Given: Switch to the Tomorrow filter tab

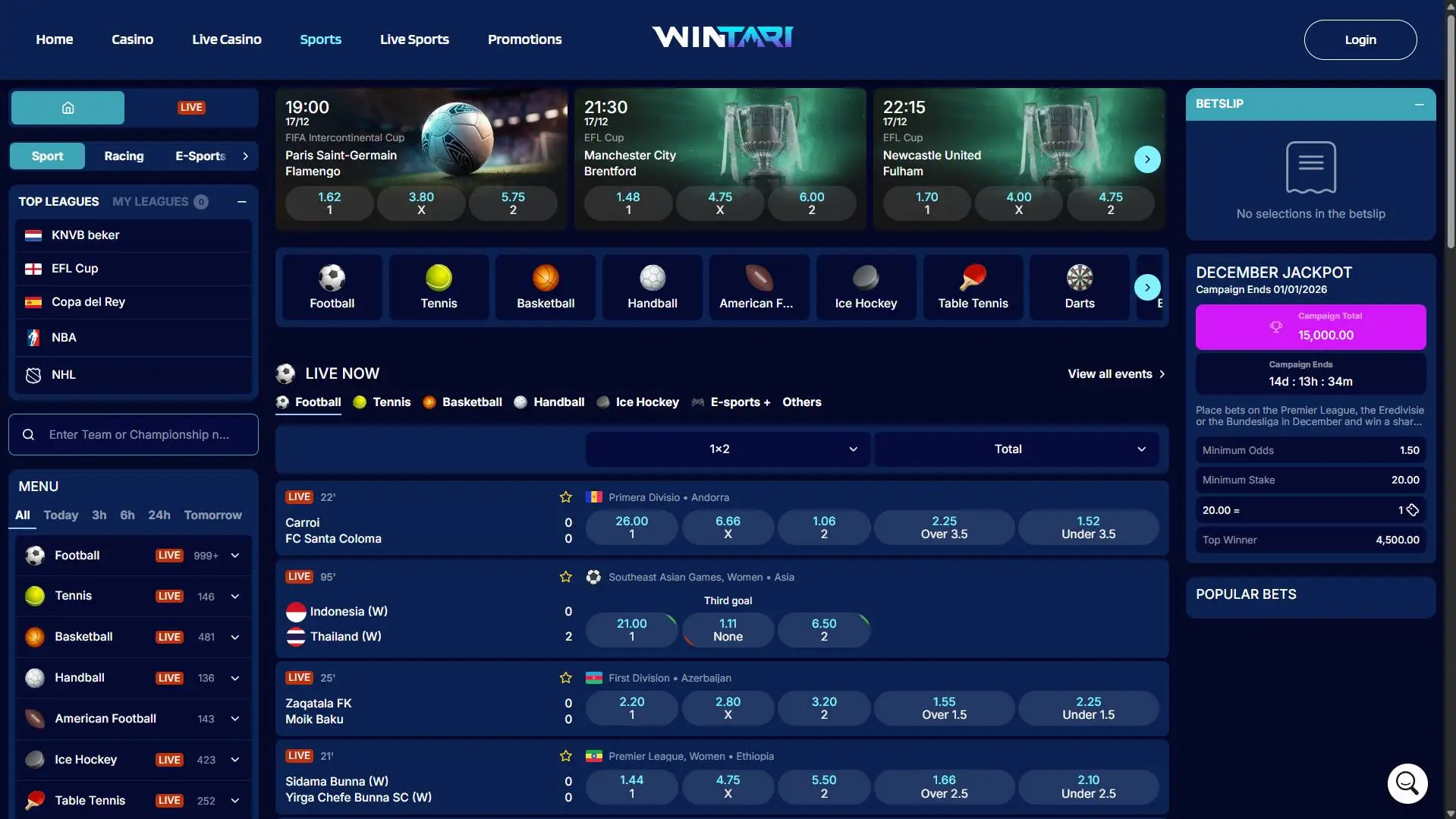Looking at the screenshot, I should [212, 515].
